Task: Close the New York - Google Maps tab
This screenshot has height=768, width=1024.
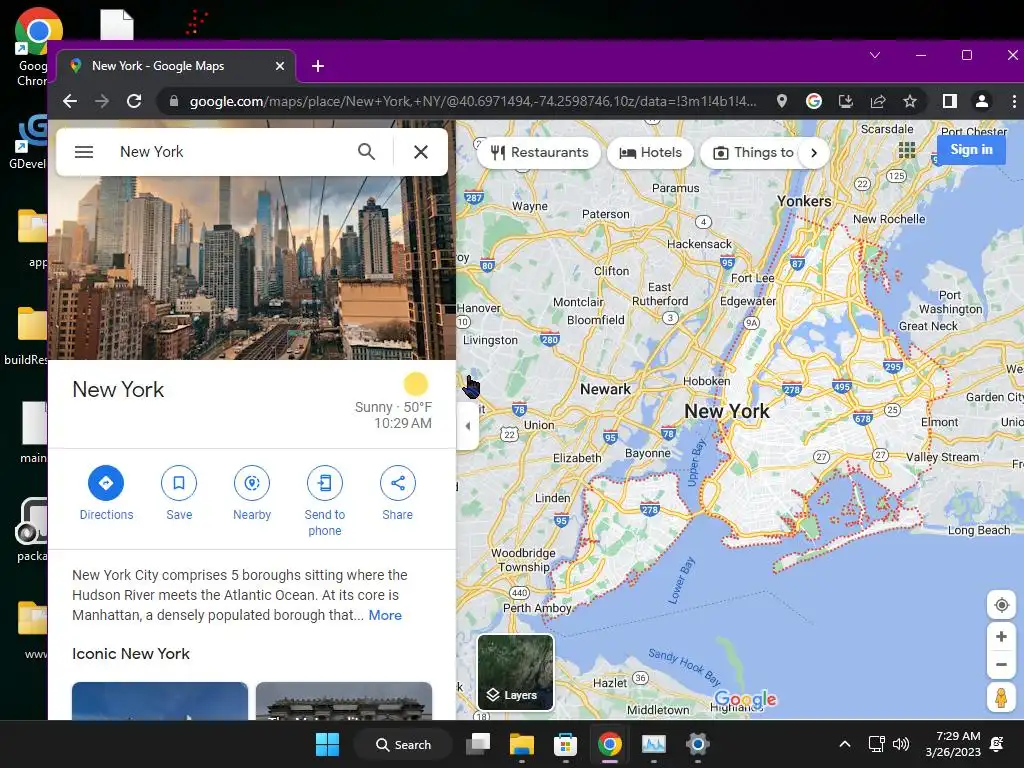Action: coord(280,66)
